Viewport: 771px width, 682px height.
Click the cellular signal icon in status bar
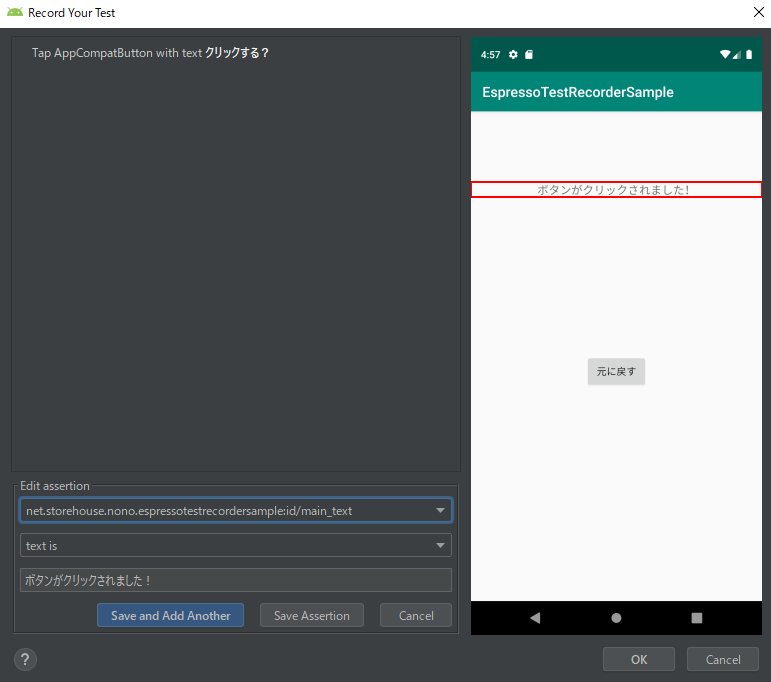[x=737, y=55]
